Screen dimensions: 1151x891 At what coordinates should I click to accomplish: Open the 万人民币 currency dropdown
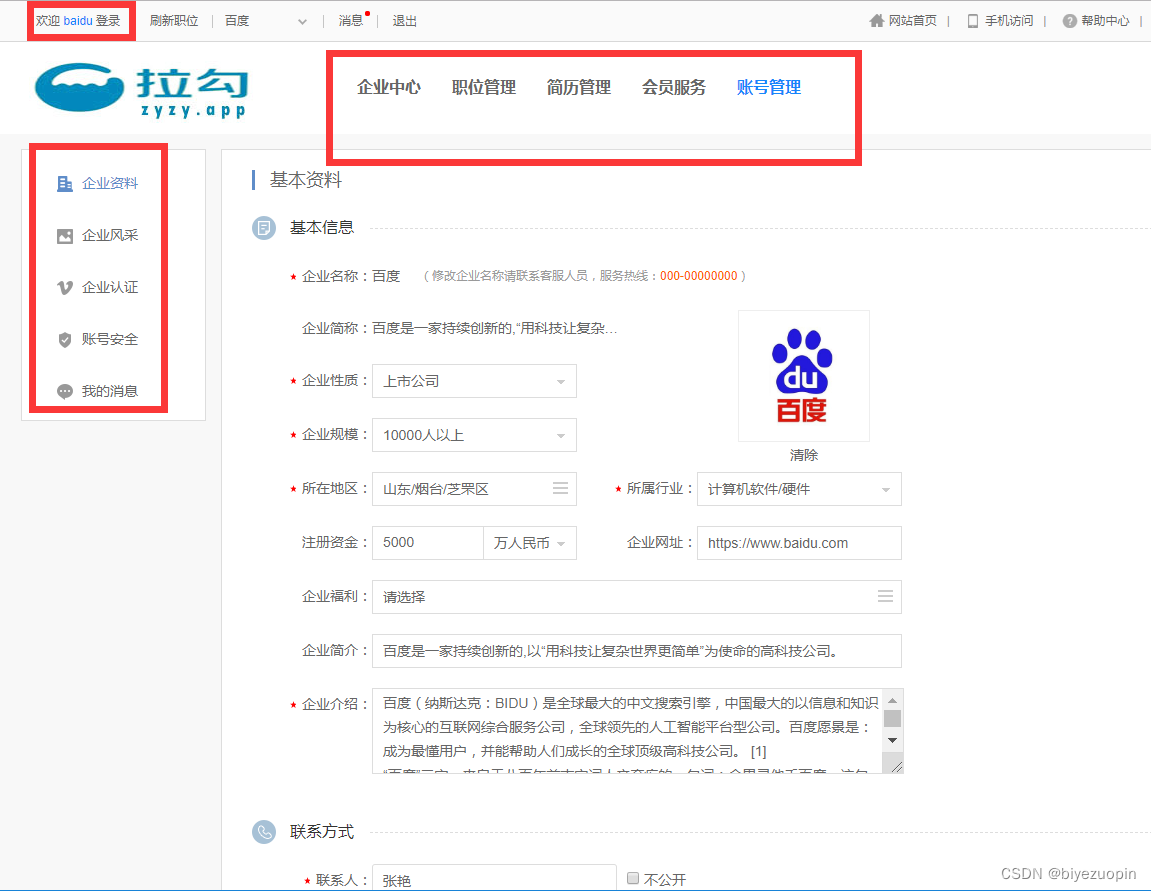click(530, 543)
